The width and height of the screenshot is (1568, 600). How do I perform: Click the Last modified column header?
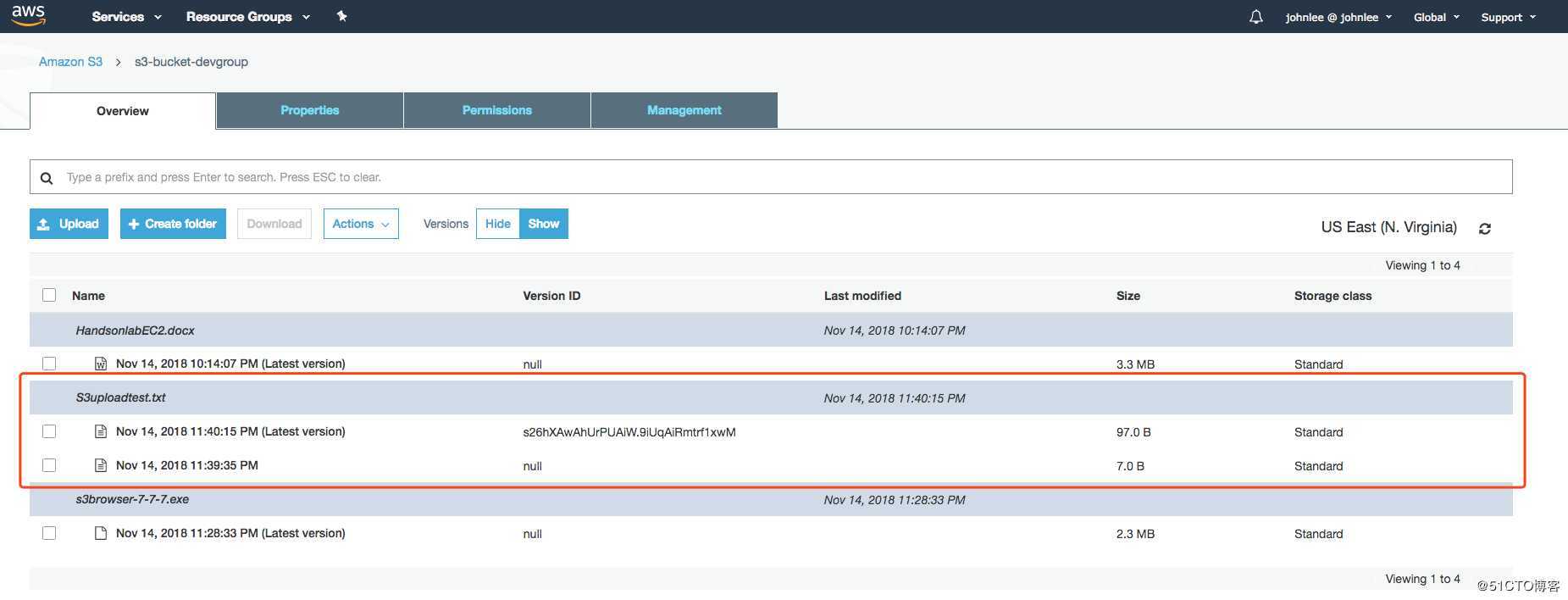[x=862, y=296]
